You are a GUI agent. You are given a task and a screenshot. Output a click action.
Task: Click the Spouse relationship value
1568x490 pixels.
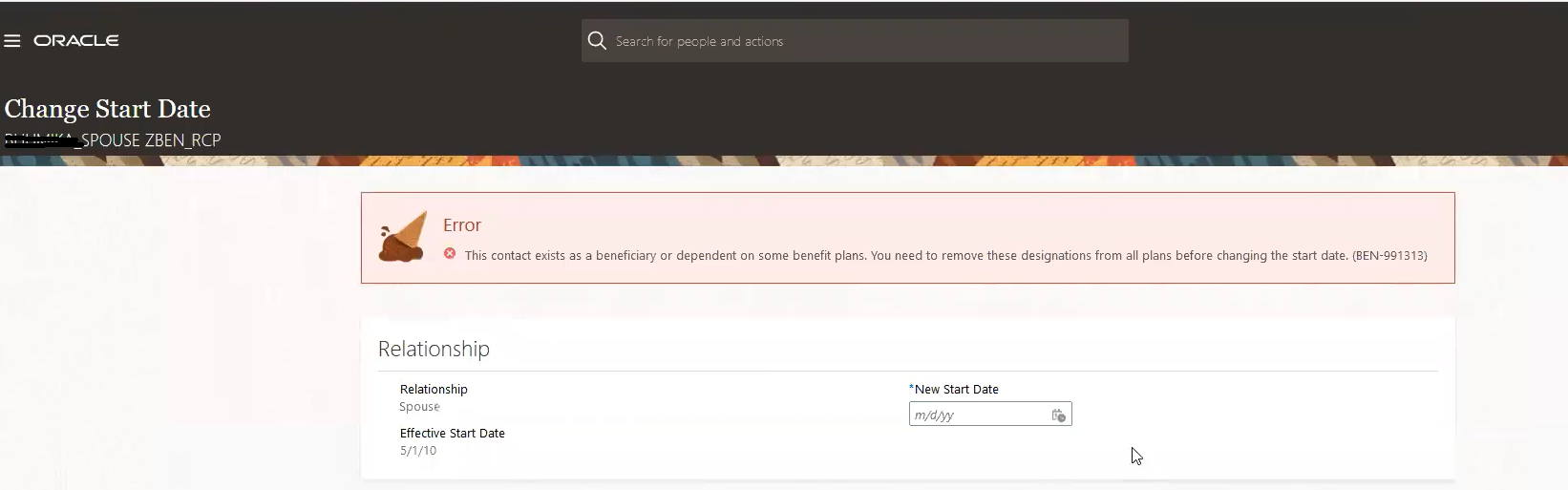pos(419,407)
